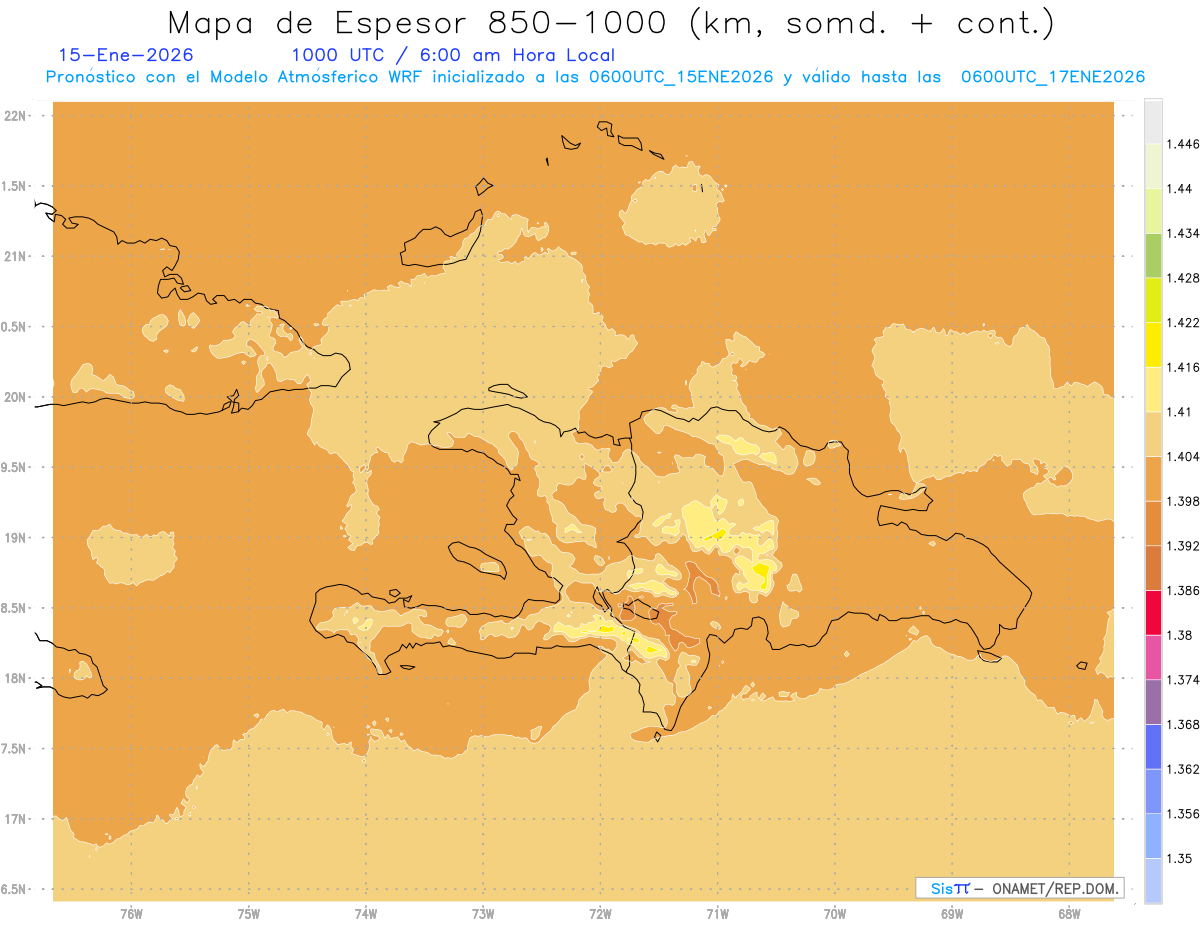Select the bright yellow 1.416–1.422 swatch
This screenshot has width=1200, height=927.
tap(1153, 344)
